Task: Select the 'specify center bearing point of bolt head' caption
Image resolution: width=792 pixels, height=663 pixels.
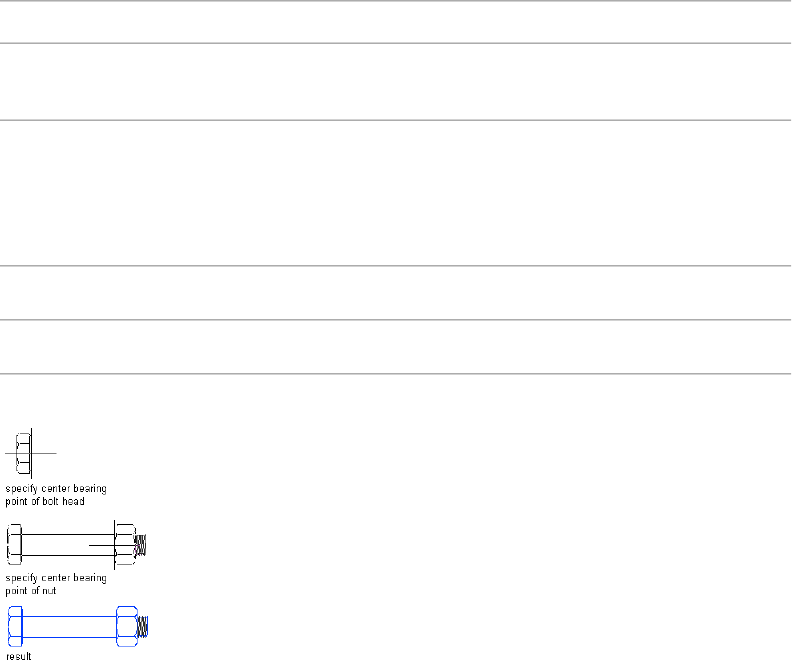Action: click(56, 495)
